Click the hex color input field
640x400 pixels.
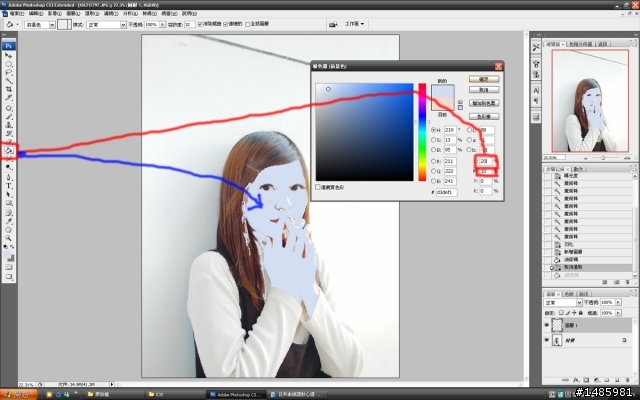[447, 192]
